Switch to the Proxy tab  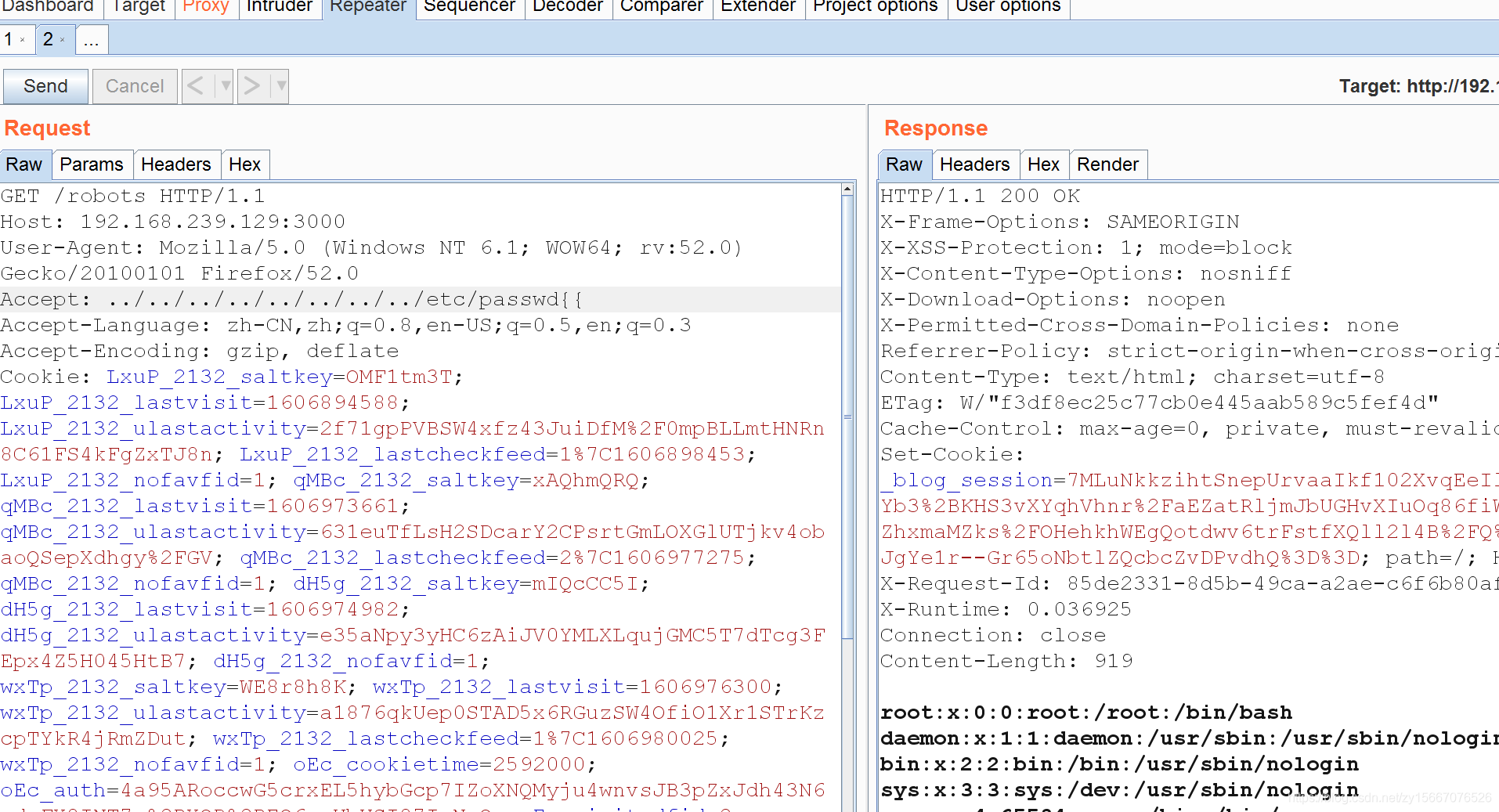pyautogui.click(x=205, y=6)
